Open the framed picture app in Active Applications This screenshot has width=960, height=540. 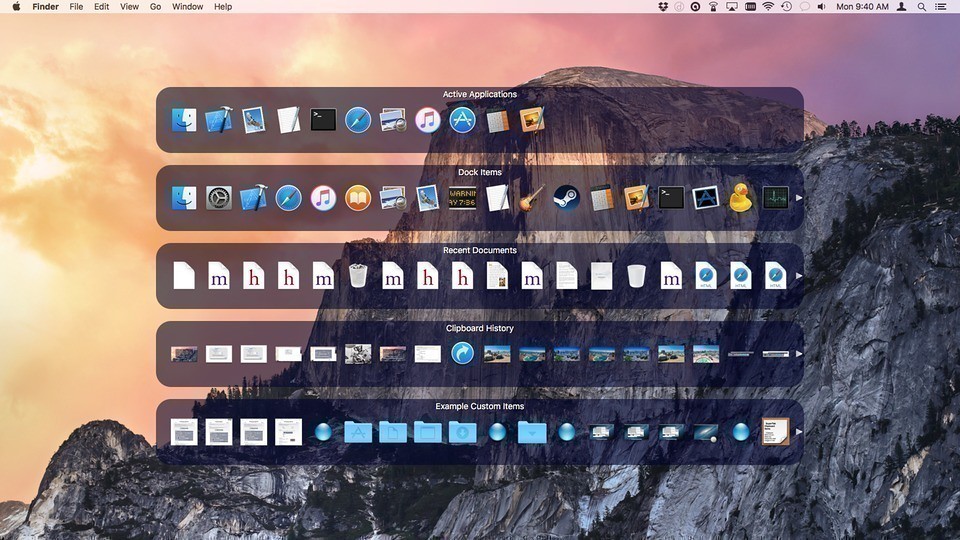(531, 120)
